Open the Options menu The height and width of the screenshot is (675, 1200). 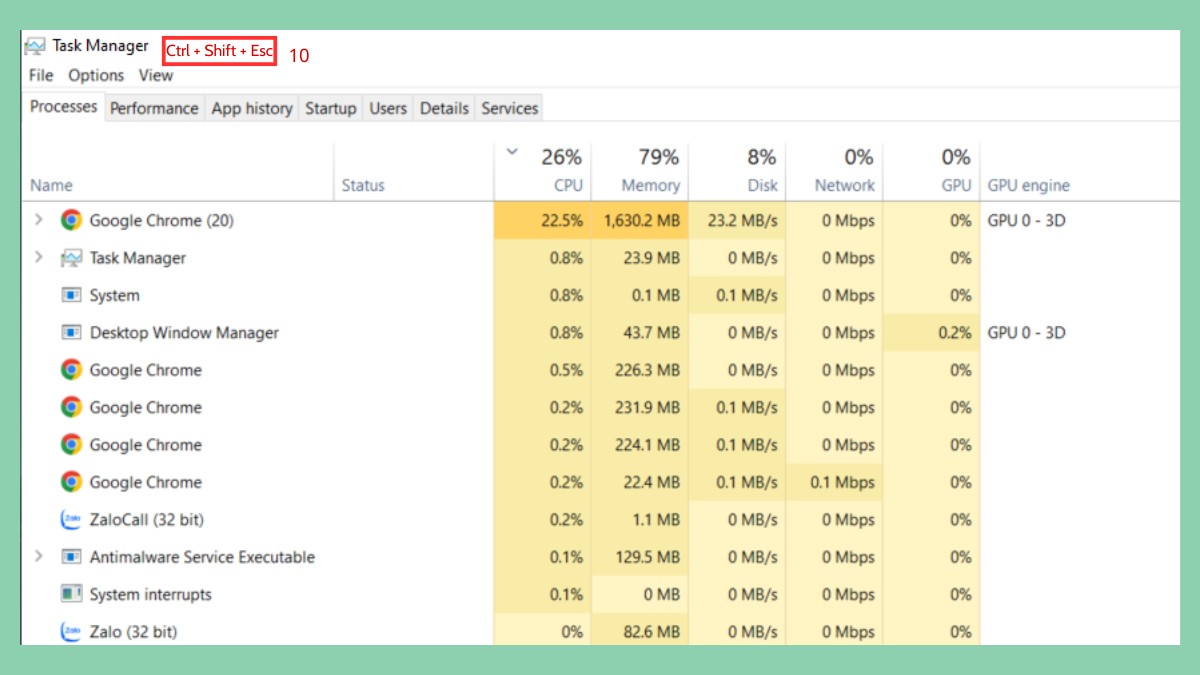95,75
